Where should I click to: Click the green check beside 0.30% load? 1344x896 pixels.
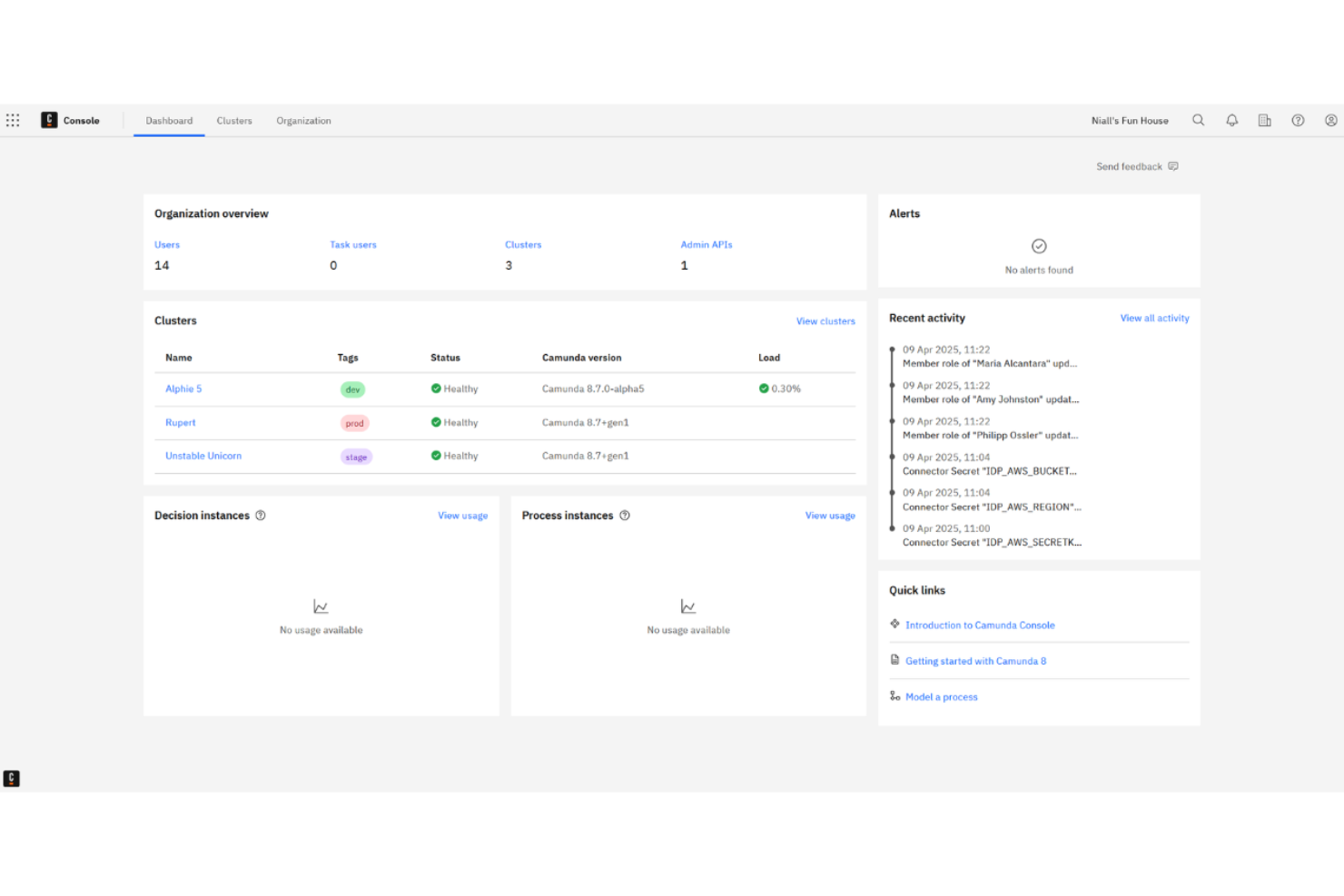tap(764, 389)
